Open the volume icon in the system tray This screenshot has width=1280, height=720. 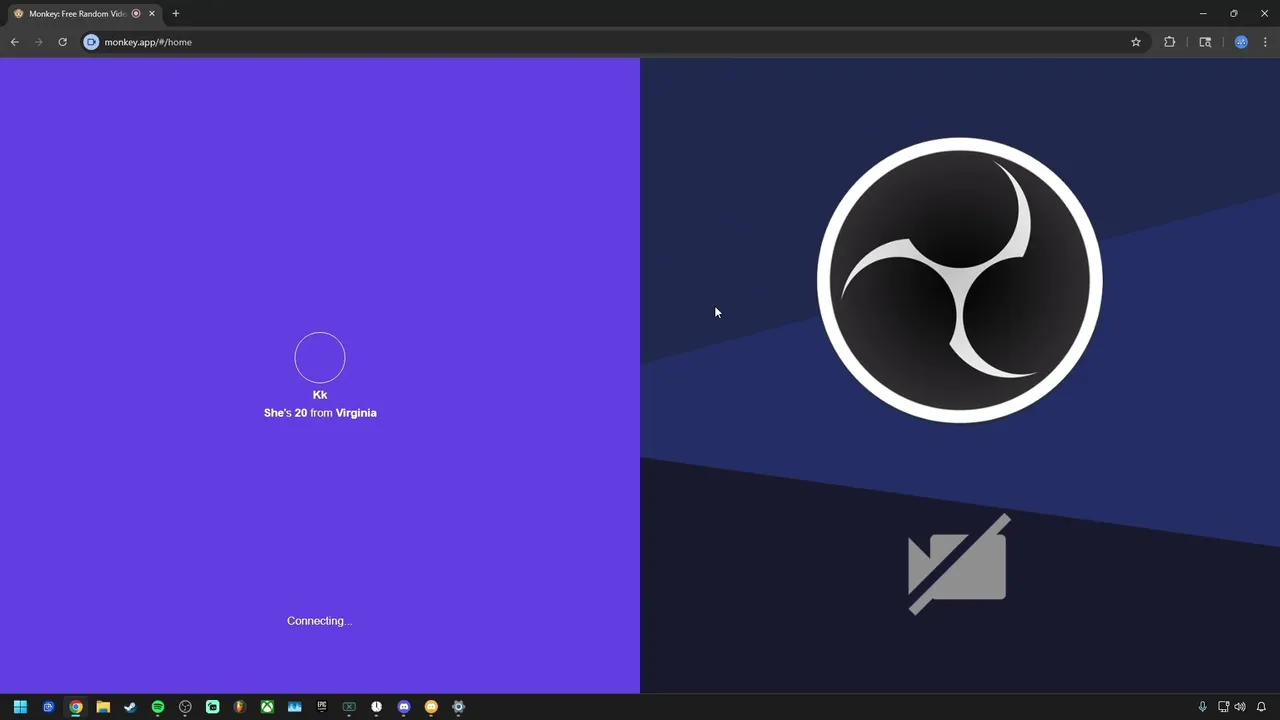(1240, 707)
